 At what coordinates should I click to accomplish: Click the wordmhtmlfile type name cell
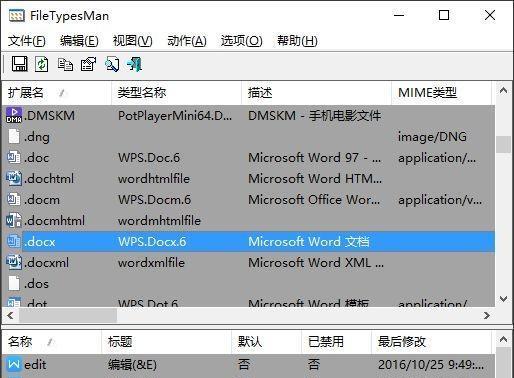[159, 221]
